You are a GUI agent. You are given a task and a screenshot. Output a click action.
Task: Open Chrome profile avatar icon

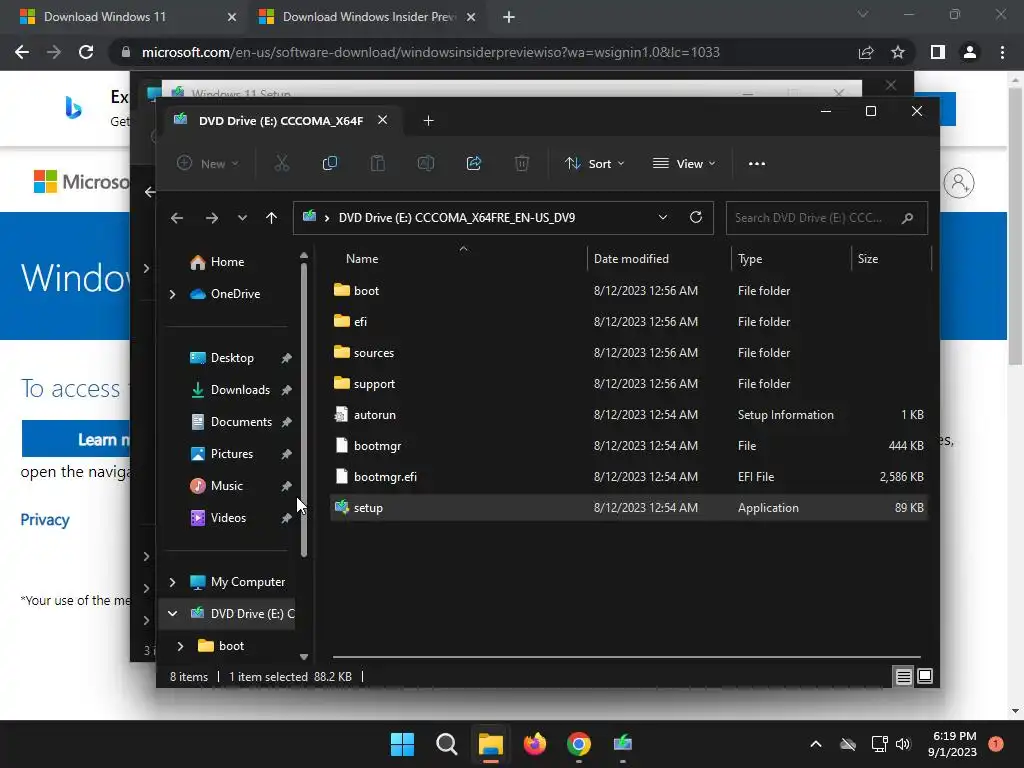(x=970, y=52)
